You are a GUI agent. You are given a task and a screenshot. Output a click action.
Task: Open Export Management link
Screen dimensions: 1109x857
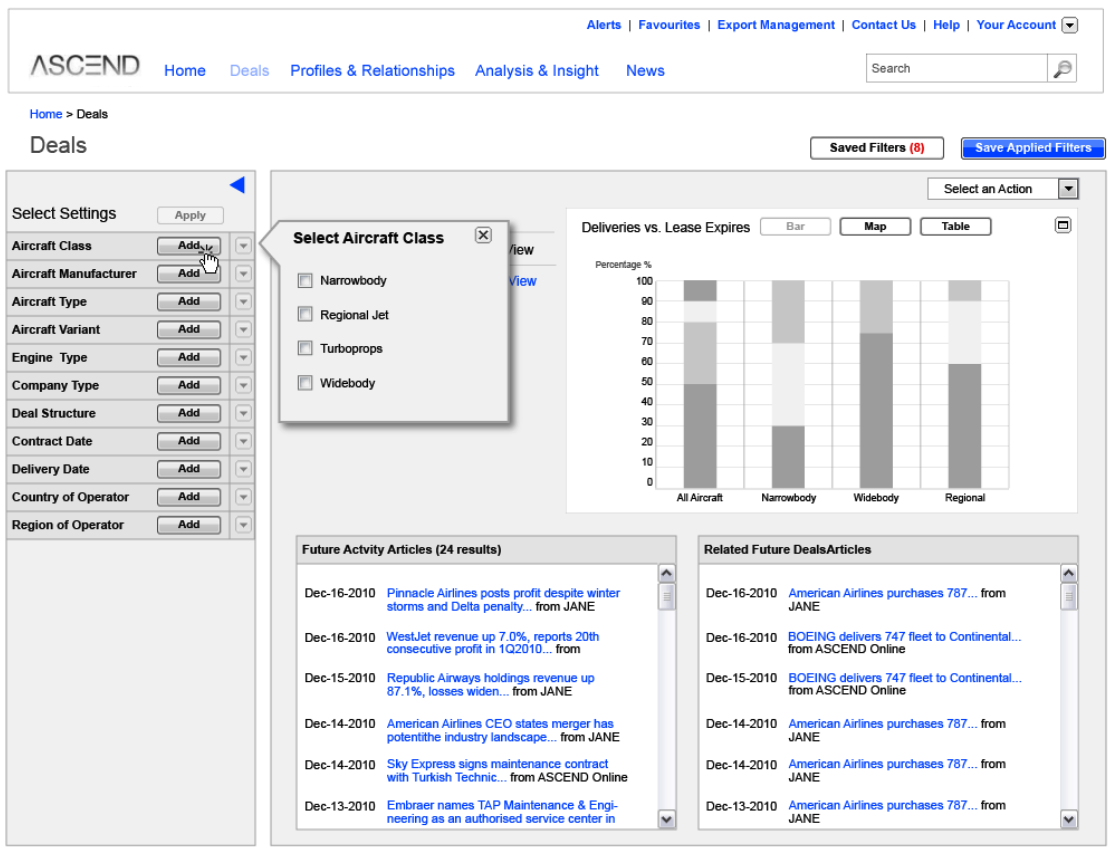(x=776, y=25)
